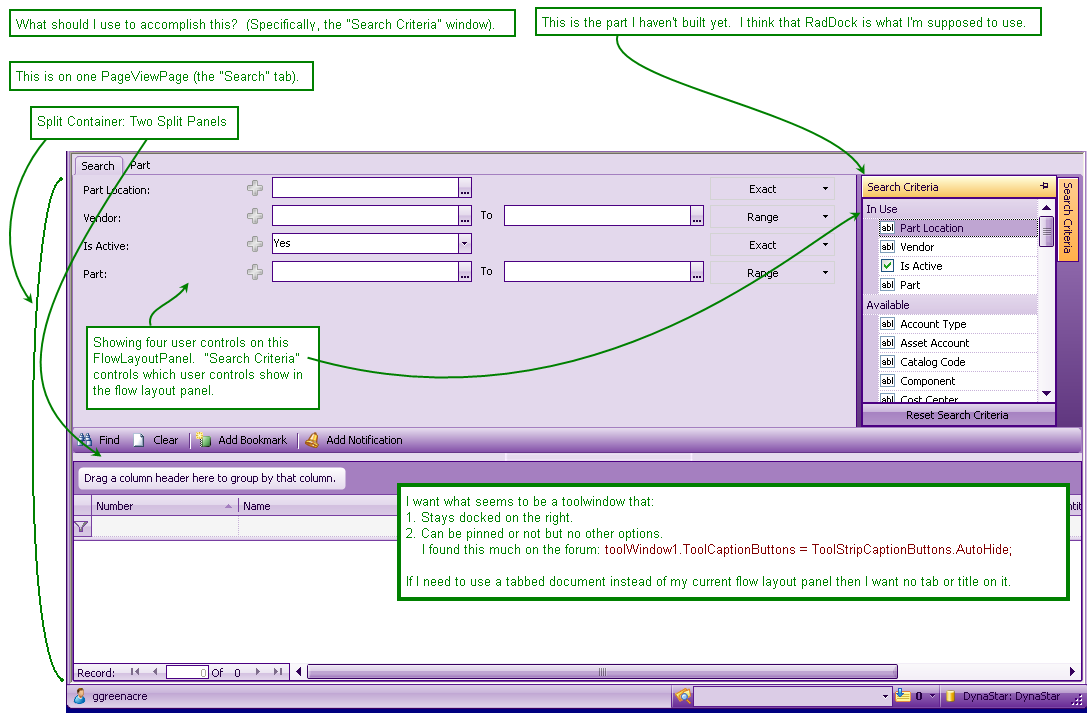This screenshot has width=1087, height=713.
Task: Click the Clear toolbar label
Action: pyautogui.click(x=165, y=440)
